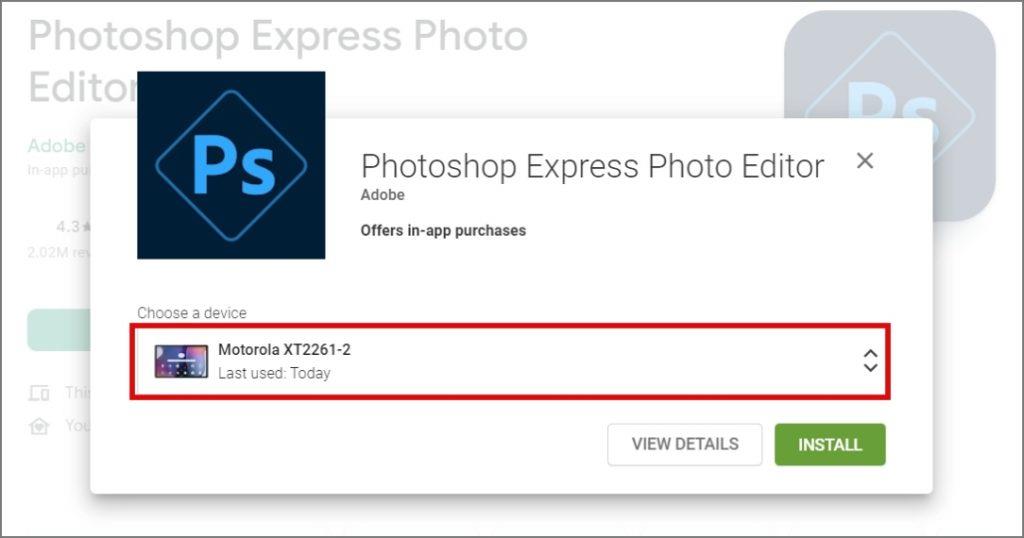This screenshot has height=538, width=1024.
Task: Click the up-down chevron arrows on device selector
Action: [870, 360]
